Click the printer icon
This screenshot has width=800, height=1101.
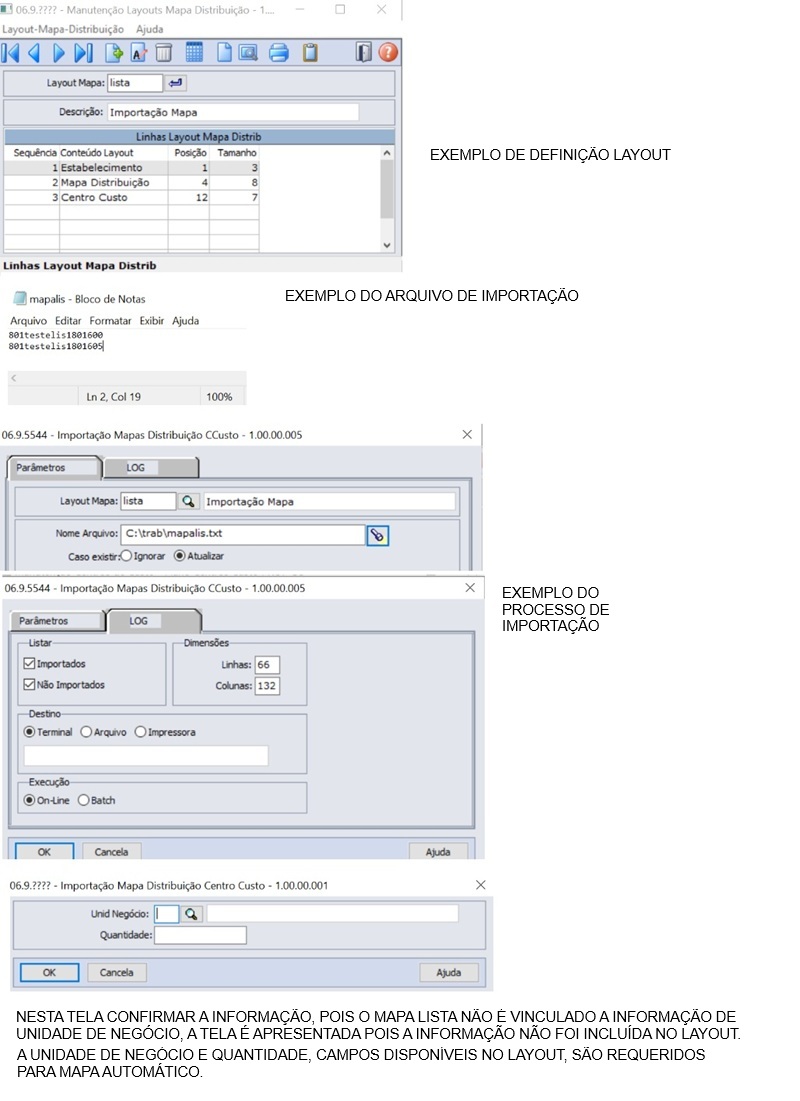pos(279,53)
